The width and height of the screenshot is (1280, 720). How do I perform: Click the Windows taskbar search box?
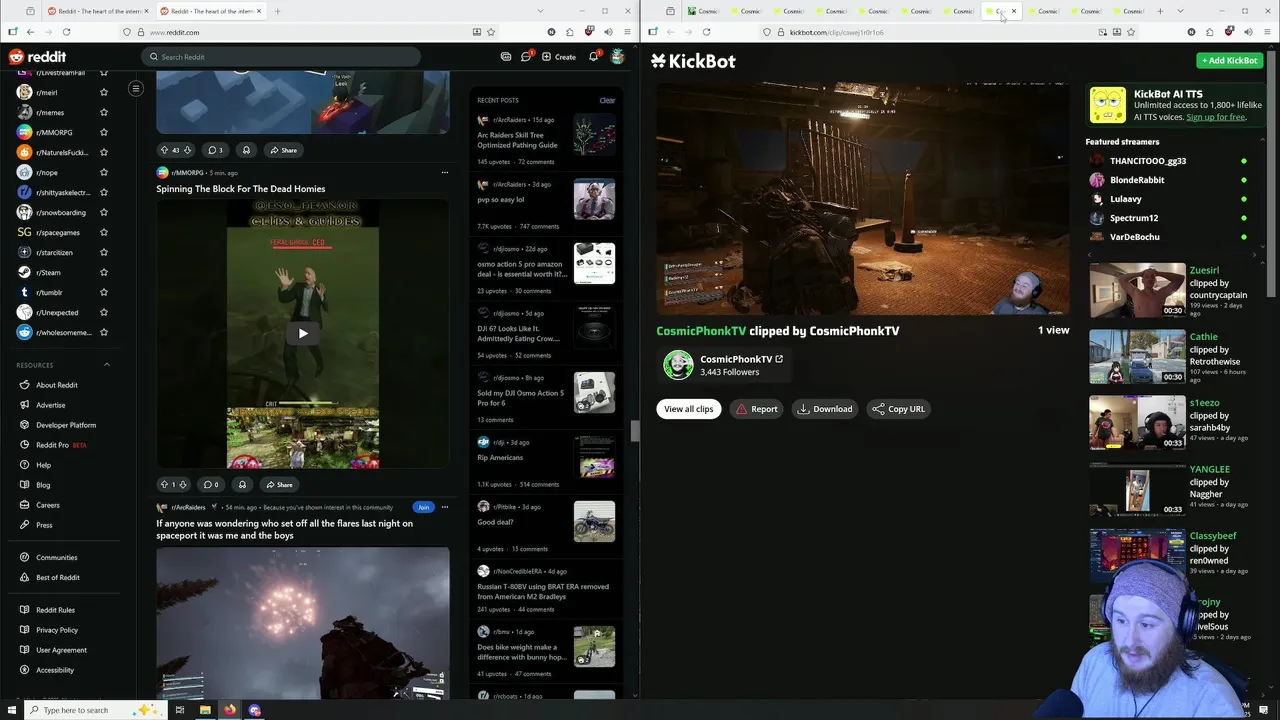coord(95,710)
